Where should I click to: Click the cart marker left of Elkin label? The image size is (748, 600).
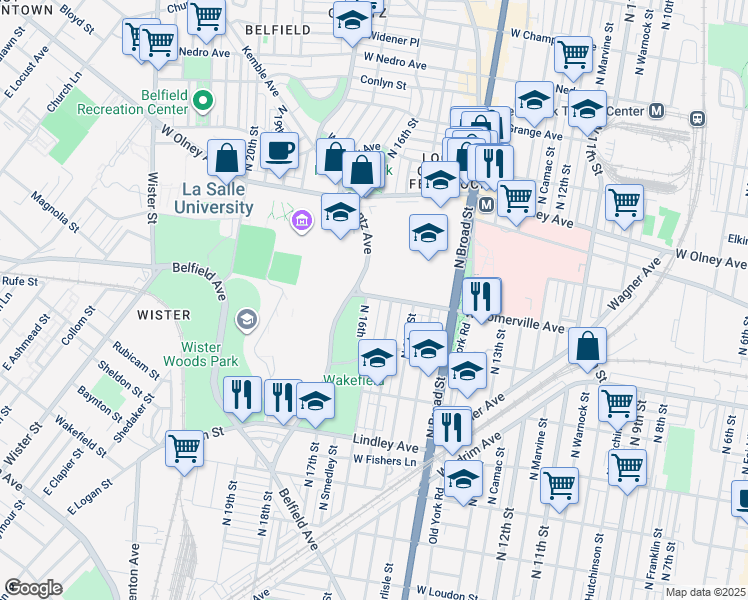[624, 207]
